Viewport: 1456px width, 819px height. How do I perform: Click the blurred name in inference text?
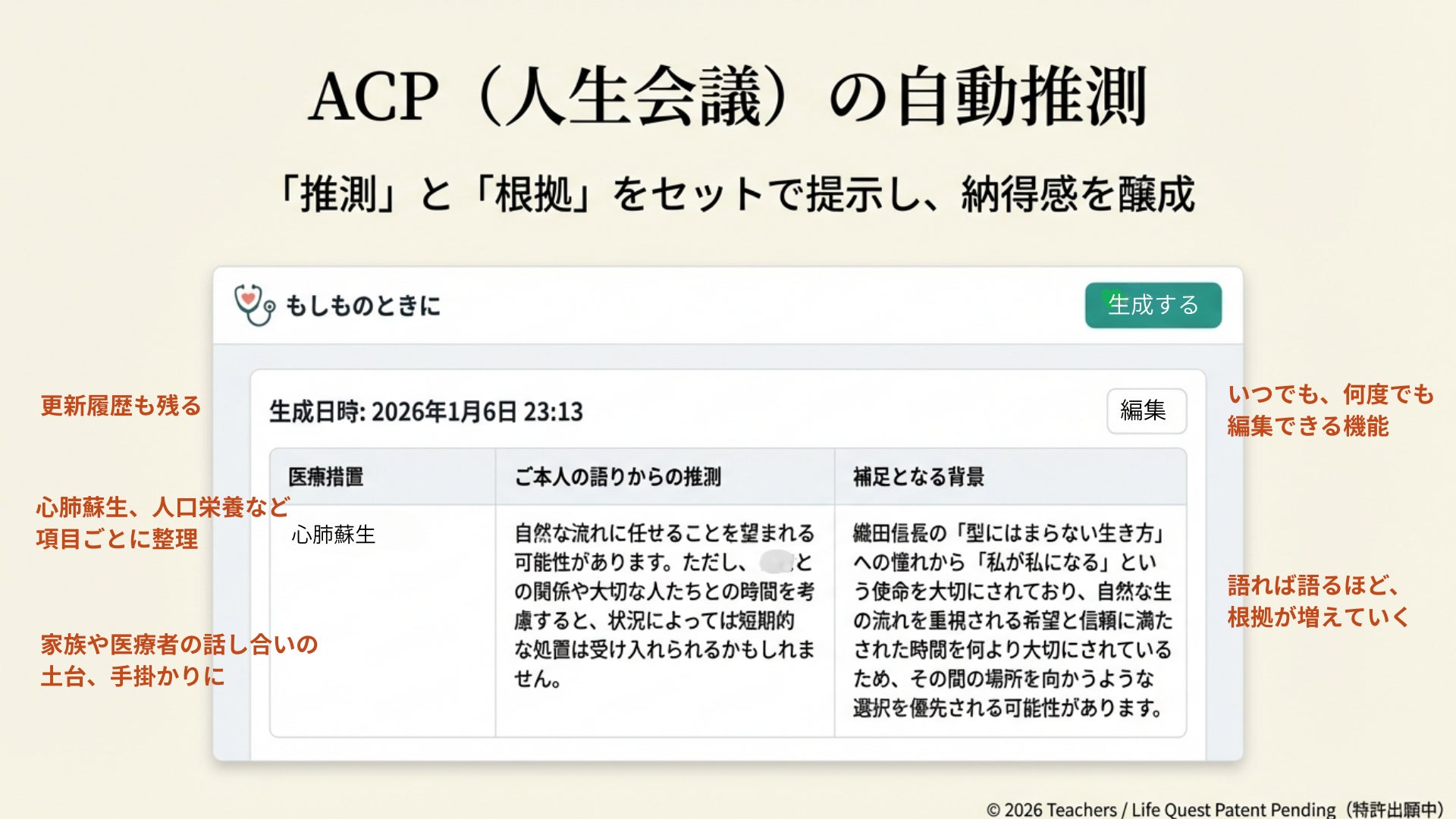(x=776, y=562)
